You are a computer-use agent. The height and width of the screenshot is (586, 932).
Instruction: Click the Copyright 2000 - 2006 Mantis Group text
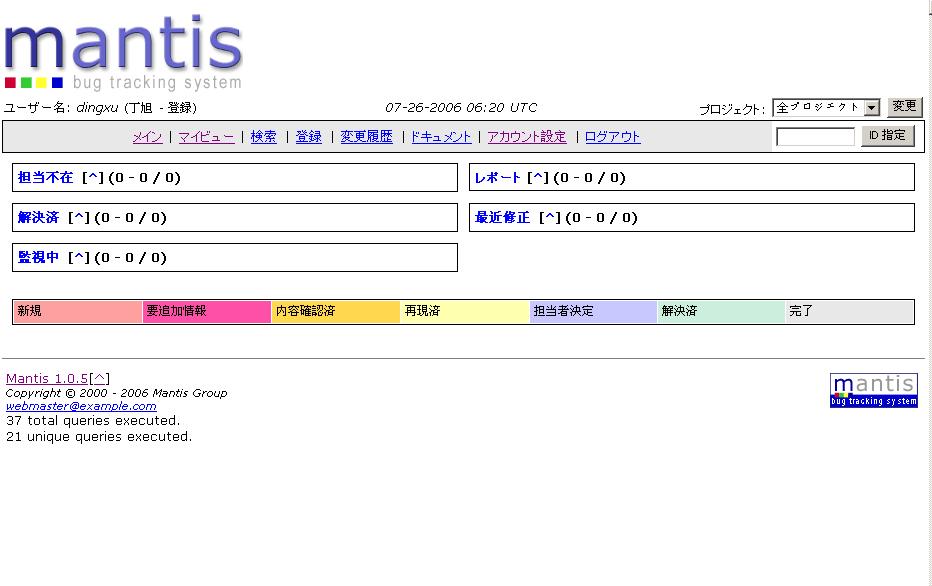(116, 393)
